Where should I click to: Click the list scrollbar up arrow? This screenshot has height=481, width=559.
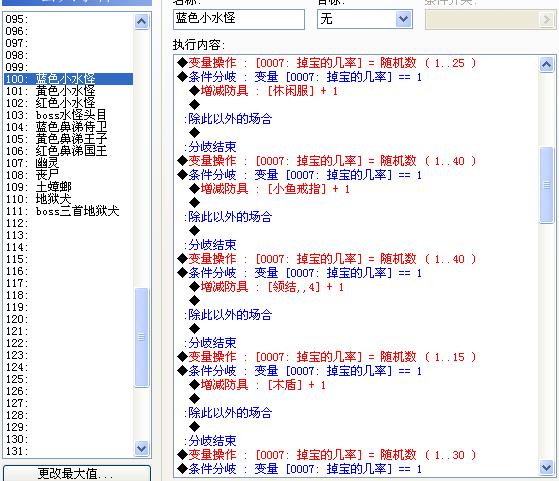142,22
